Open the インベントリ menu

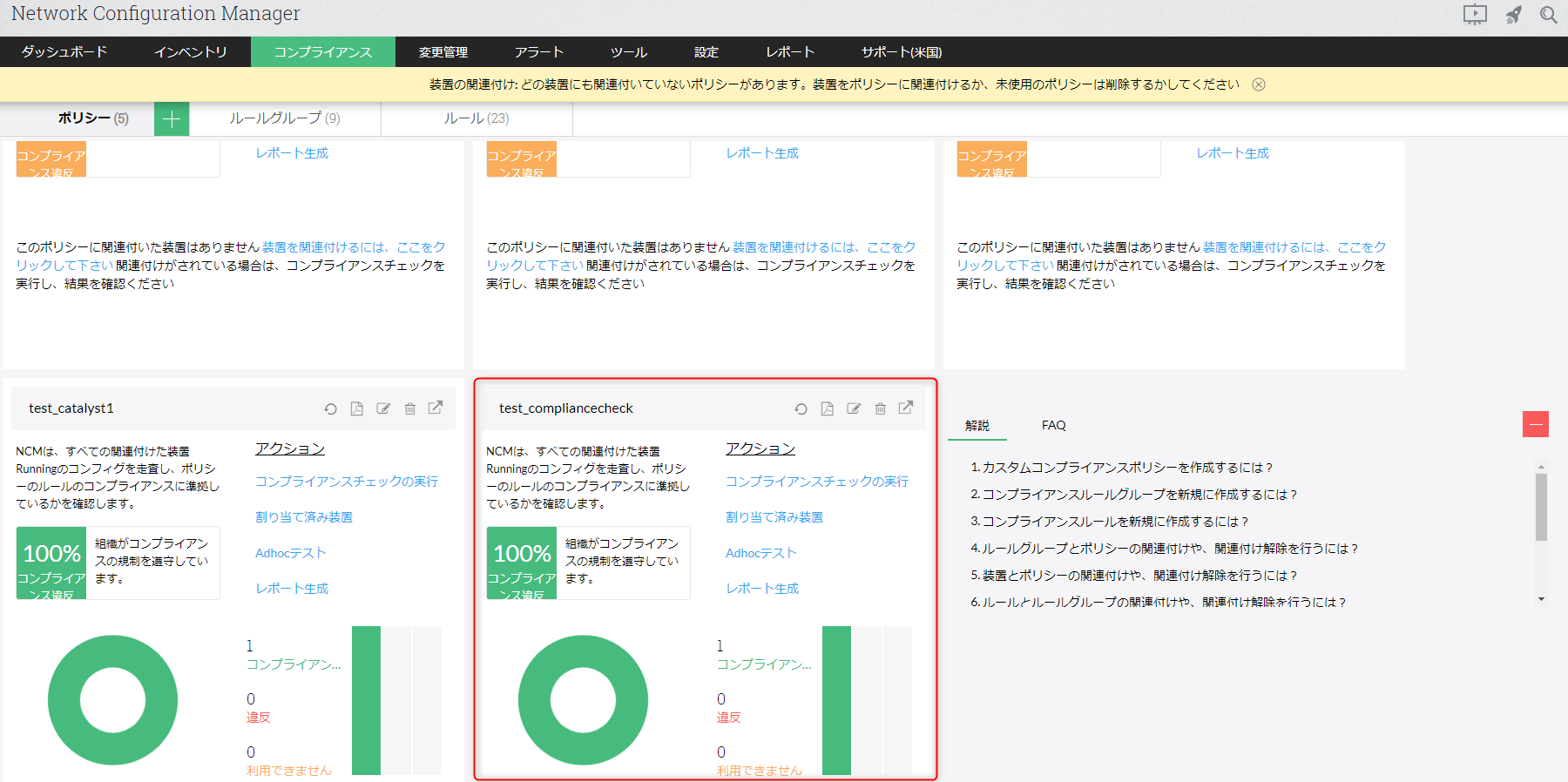pyautogui.click(x=190, y=52)
